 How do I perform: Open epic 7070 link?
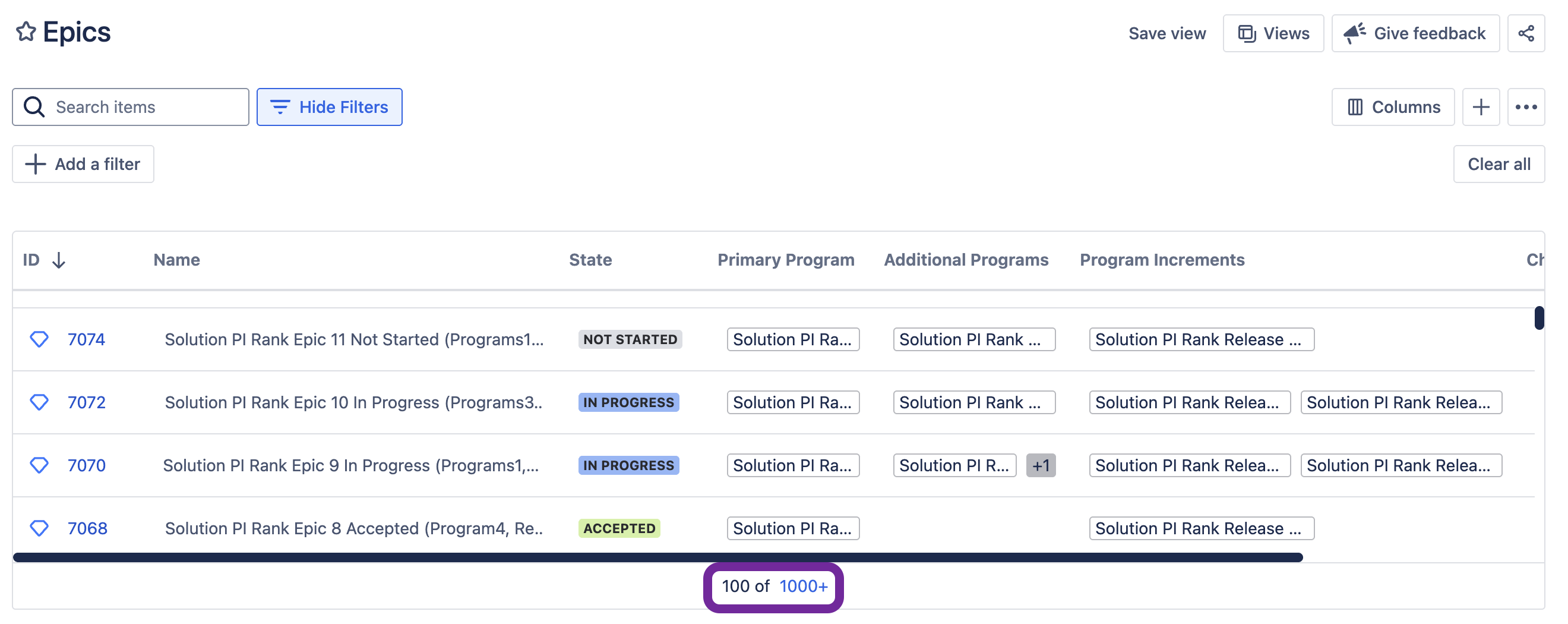tap(87, 465)
